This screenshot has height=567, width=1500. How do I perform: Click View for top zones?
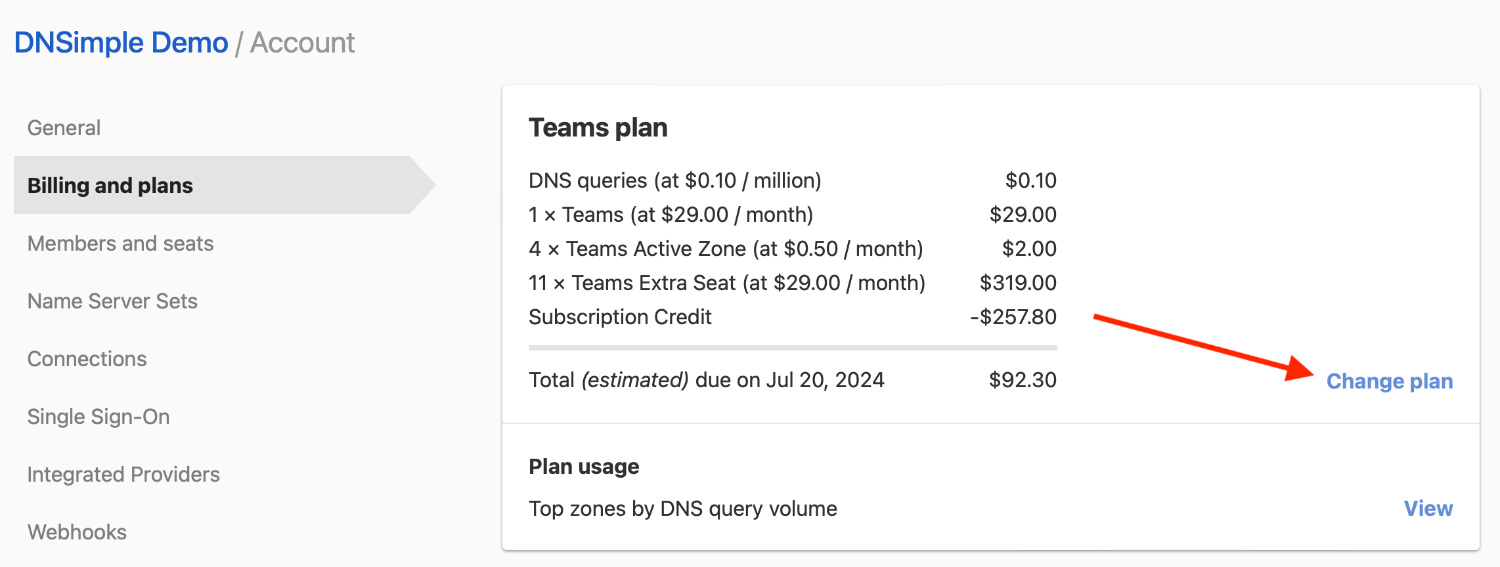pos(1428,509)
